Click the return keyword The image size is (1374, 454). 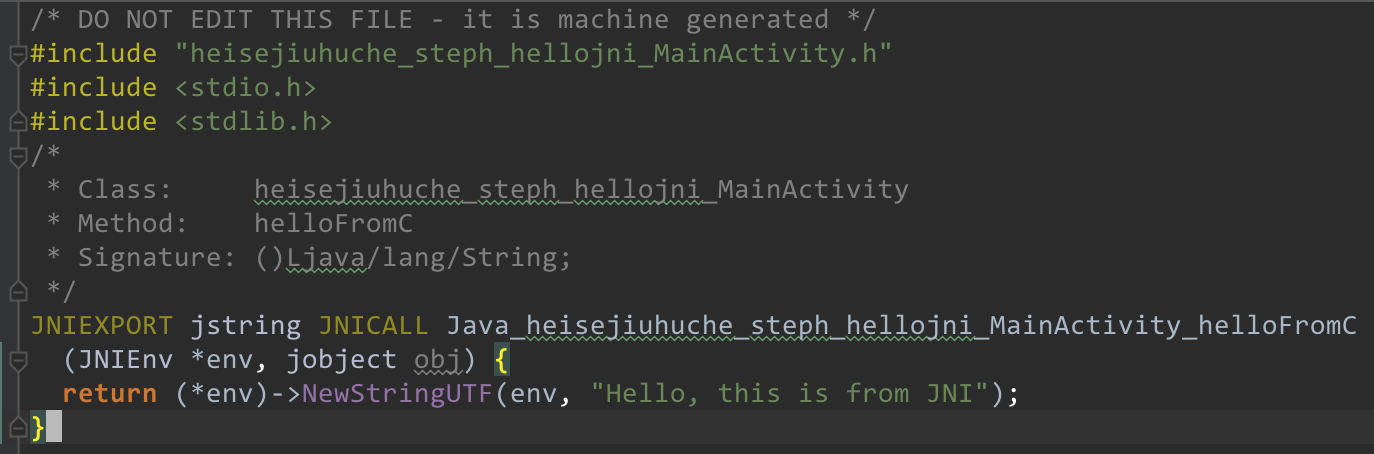[109, 393]
